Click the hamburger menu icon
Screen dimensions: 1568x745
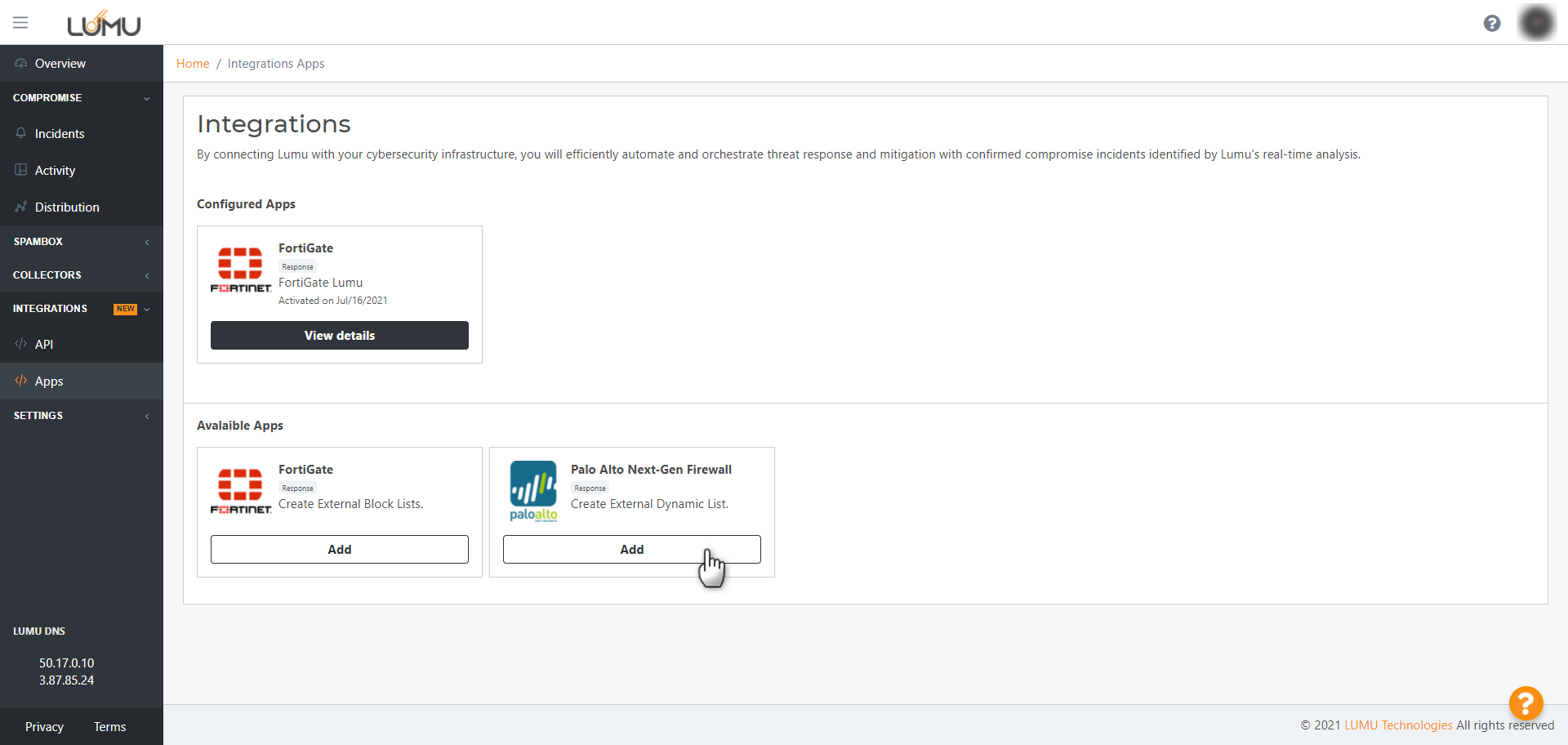click(x=20, y=23)
